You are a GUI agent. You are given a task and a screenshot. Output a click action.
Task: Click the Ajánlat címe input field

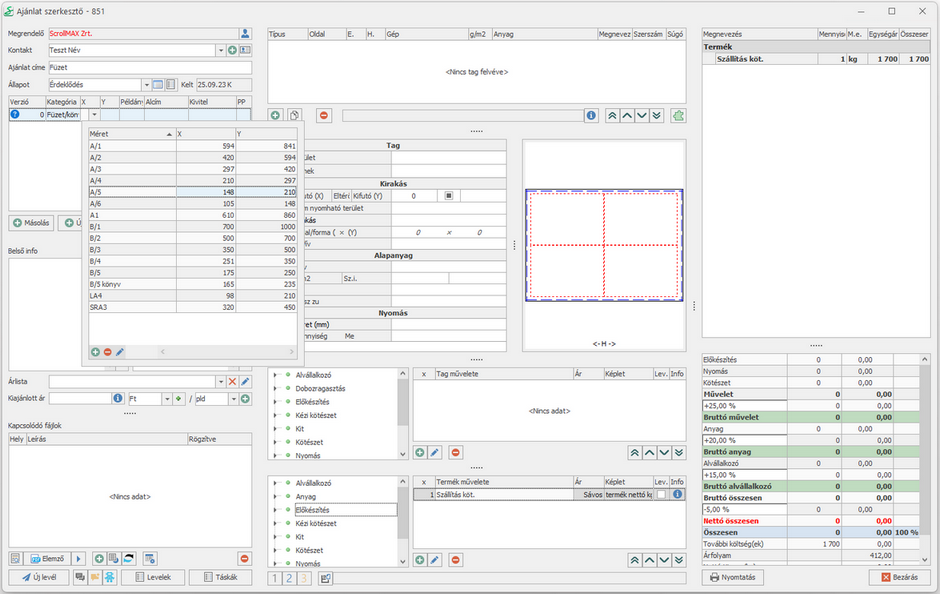tap(150, 67)
